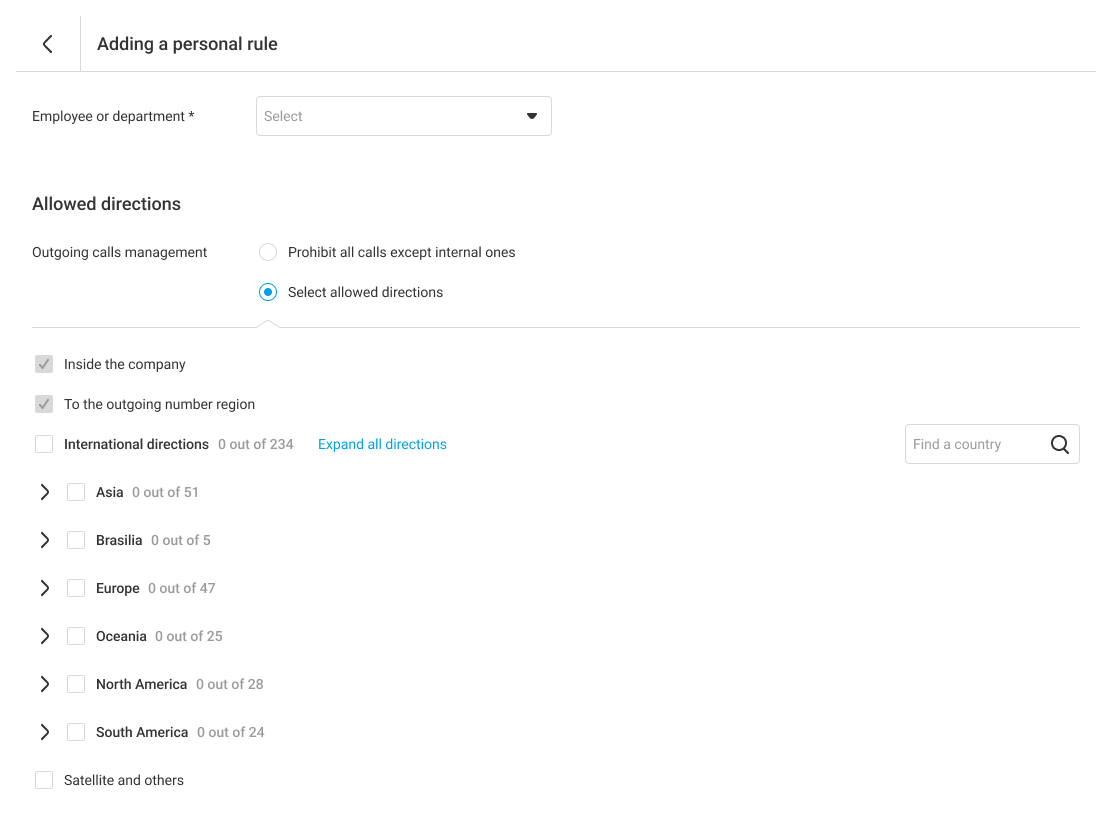Tick the North America checkbox
Viewport: 1112px width, 832px height.
pos(76,684)
